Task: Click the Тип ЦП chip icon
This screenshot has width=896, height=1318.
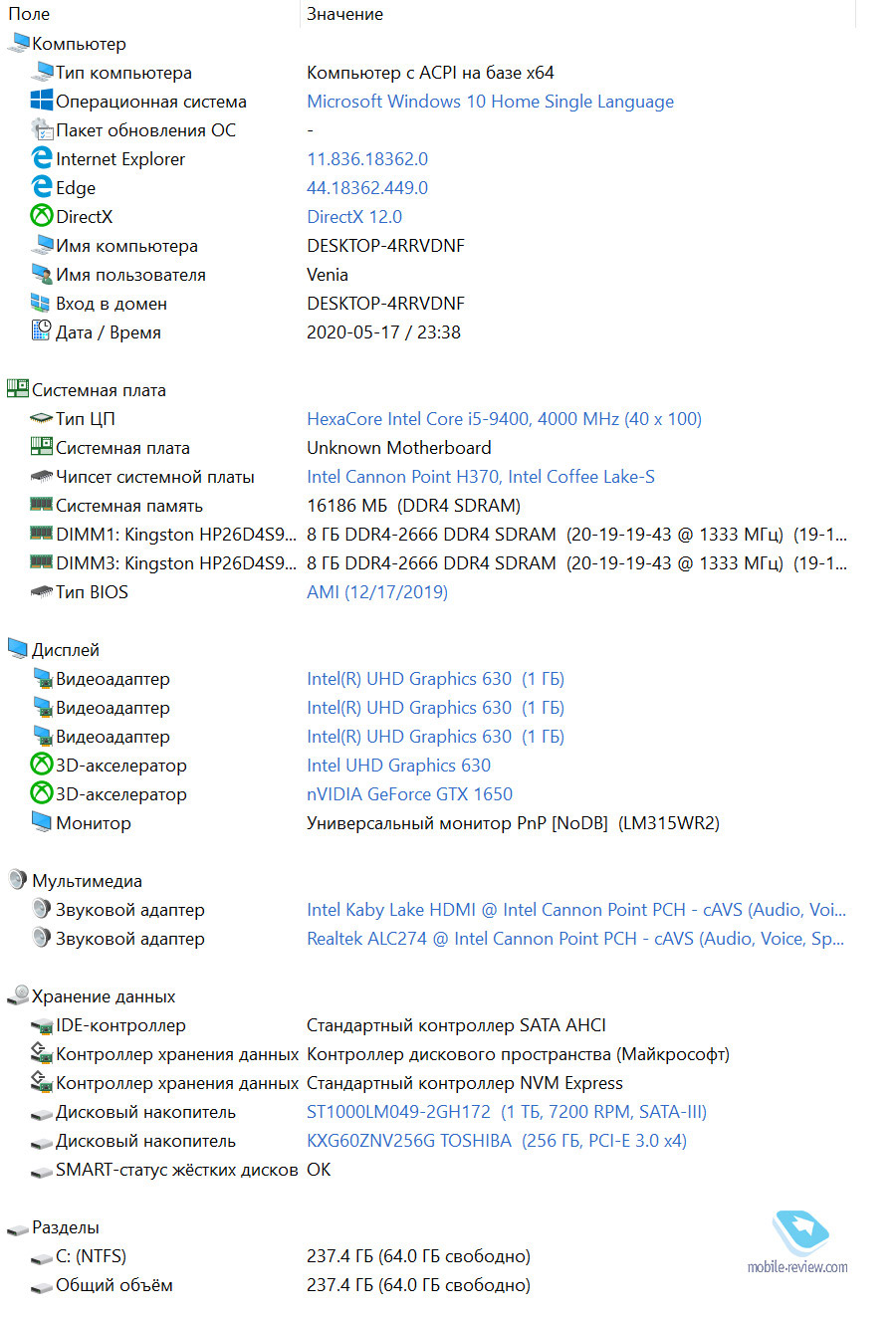Action: pos(42,418)
